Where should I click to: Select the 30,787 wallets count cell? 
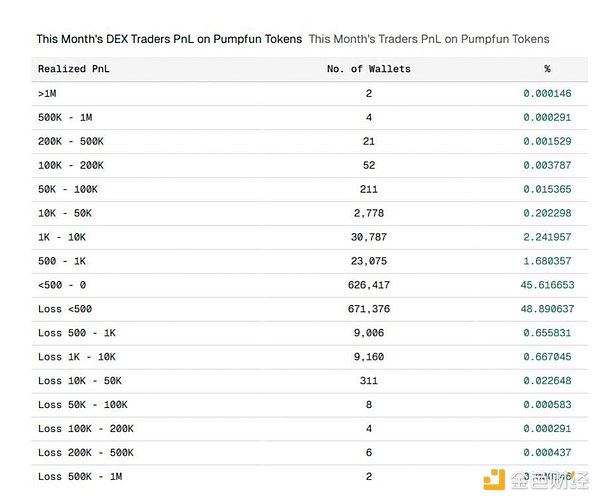click(x=368, y=237)
